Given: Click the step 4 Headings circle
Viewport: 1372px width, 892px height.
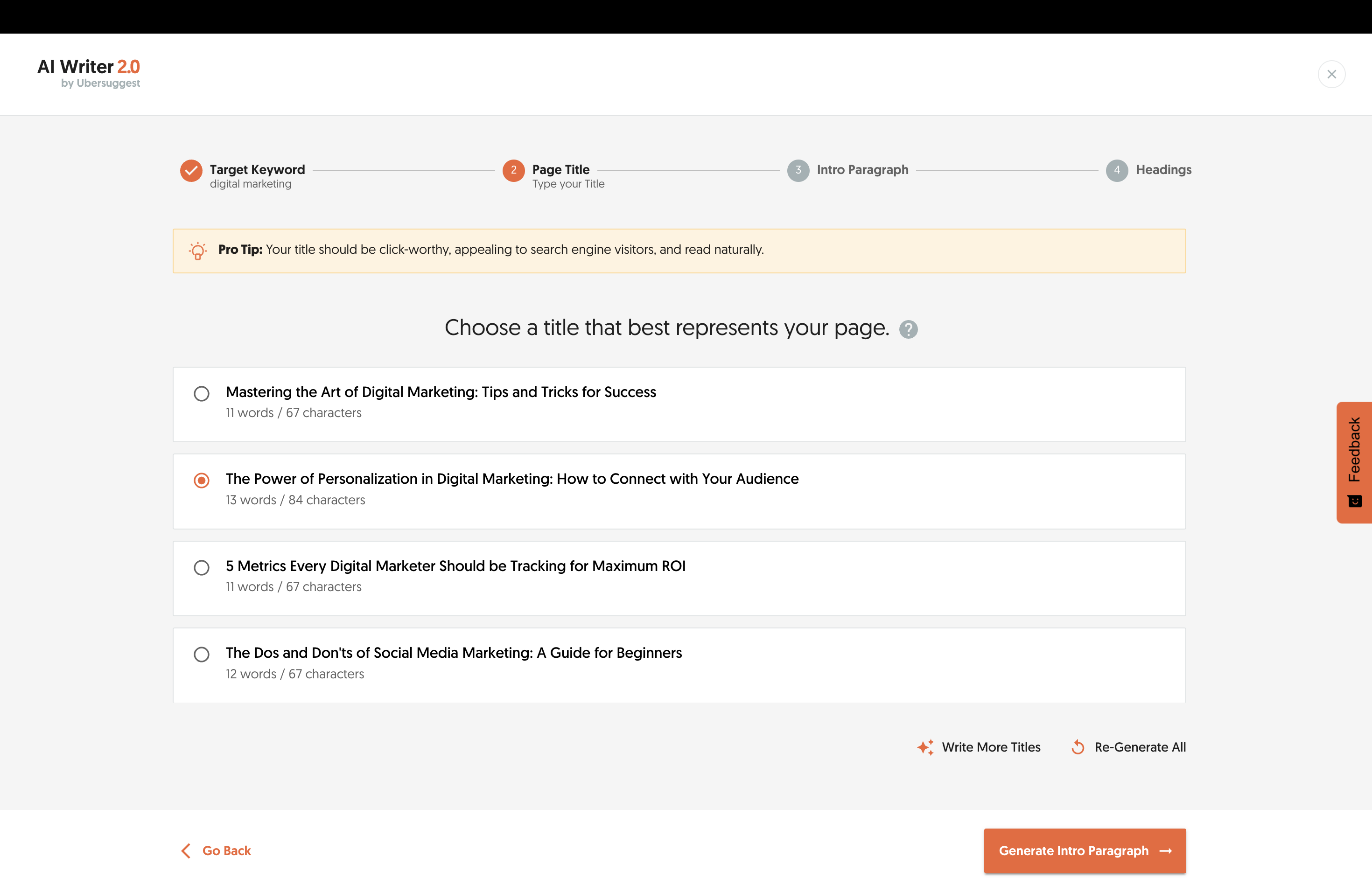Looking at the screenshot, I should (1117, 170).
